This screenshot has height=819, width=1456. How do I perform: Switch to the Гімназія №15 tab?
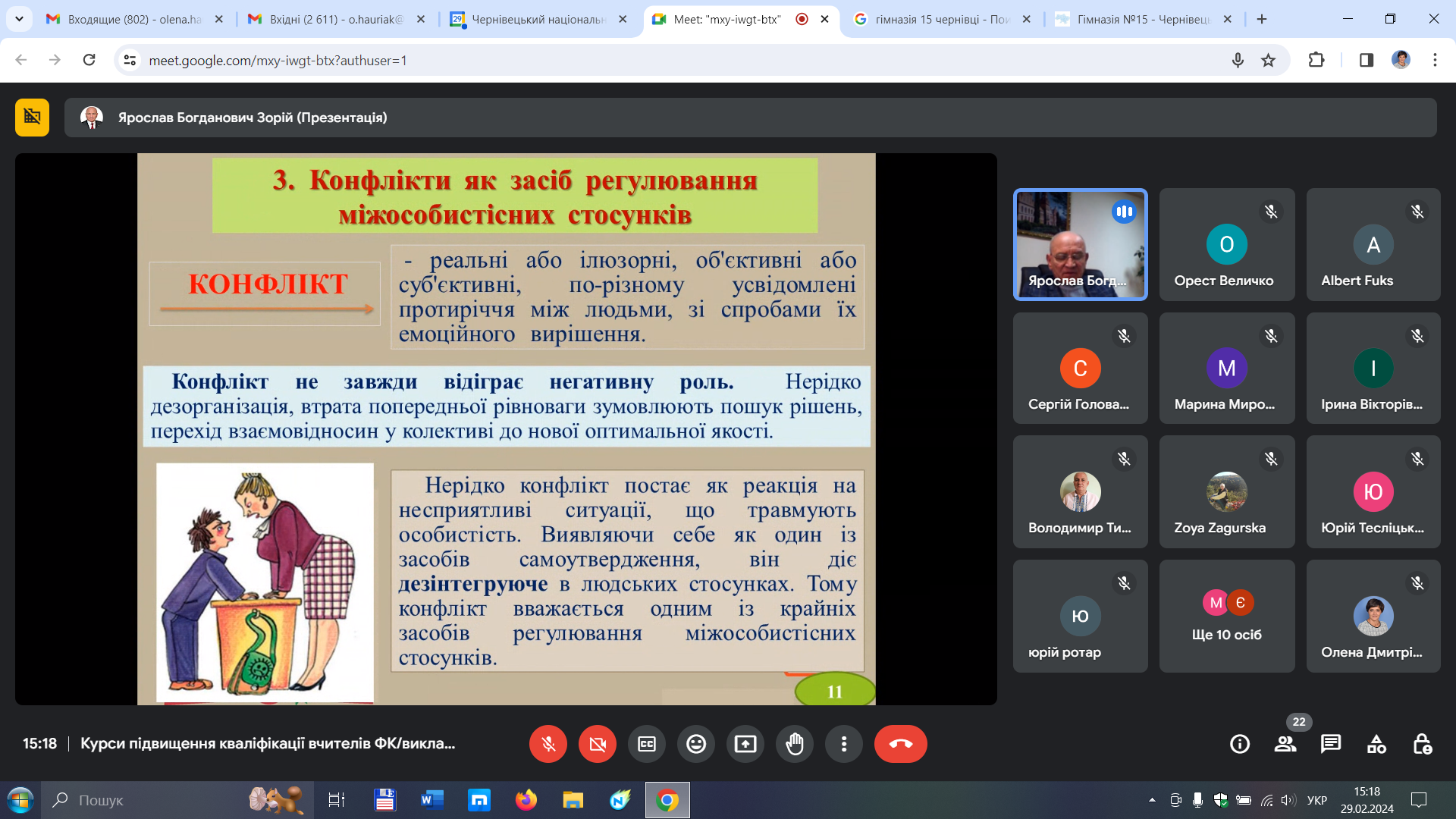click(1143, 19)
